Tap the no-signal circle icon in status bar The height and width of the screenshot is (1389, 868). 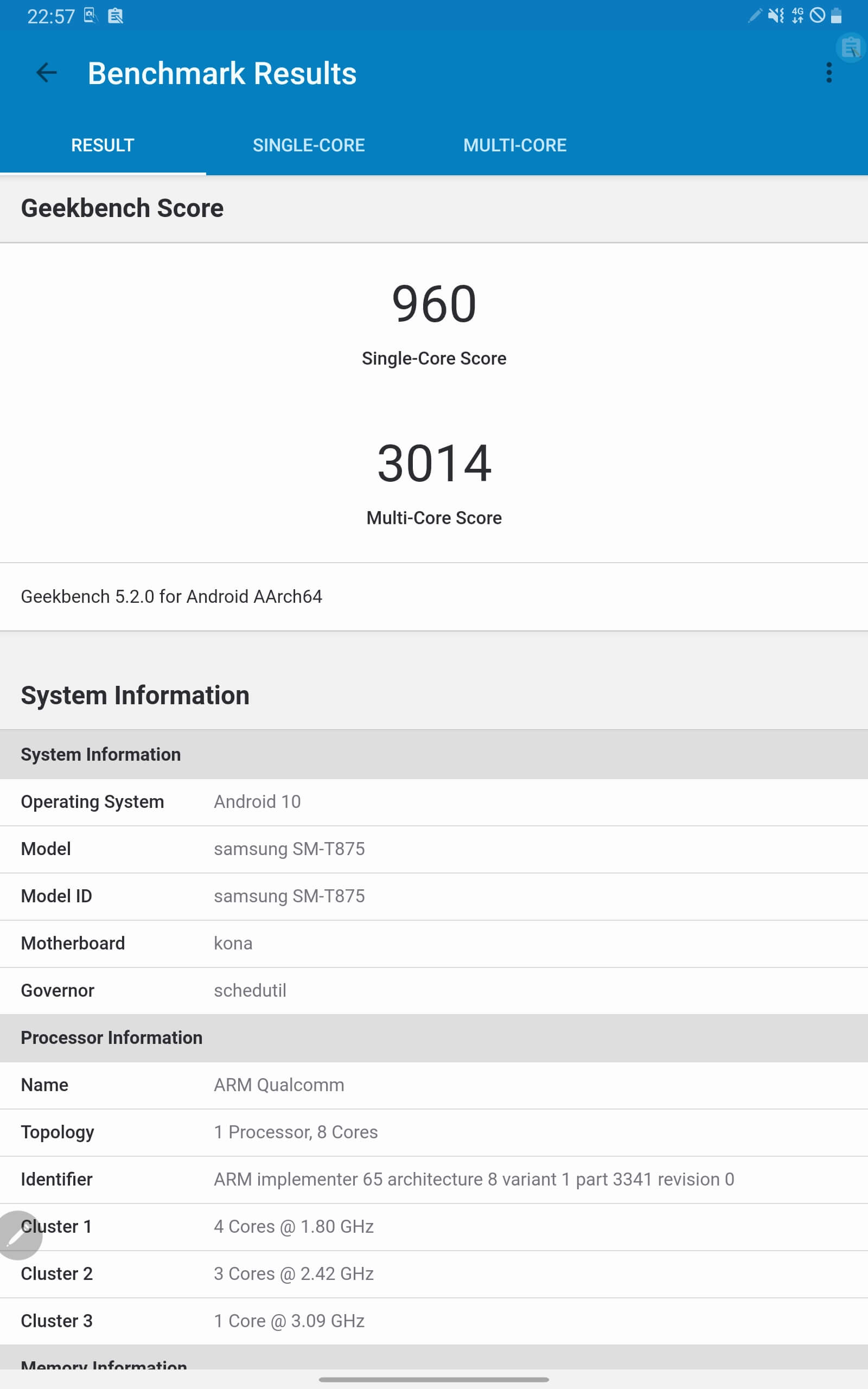click(817, 15)
